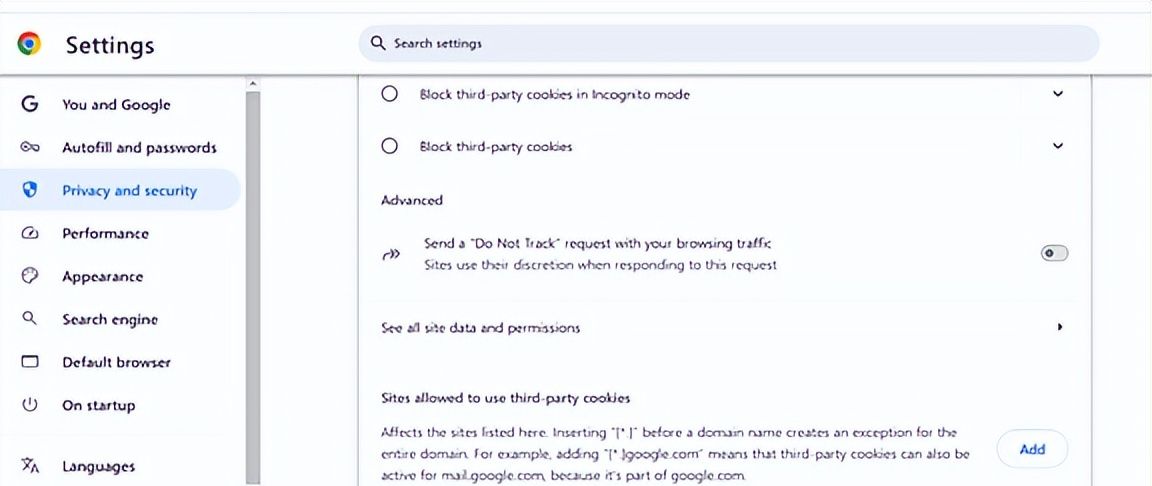Click the Chrome logo icon

click(29, 43)
